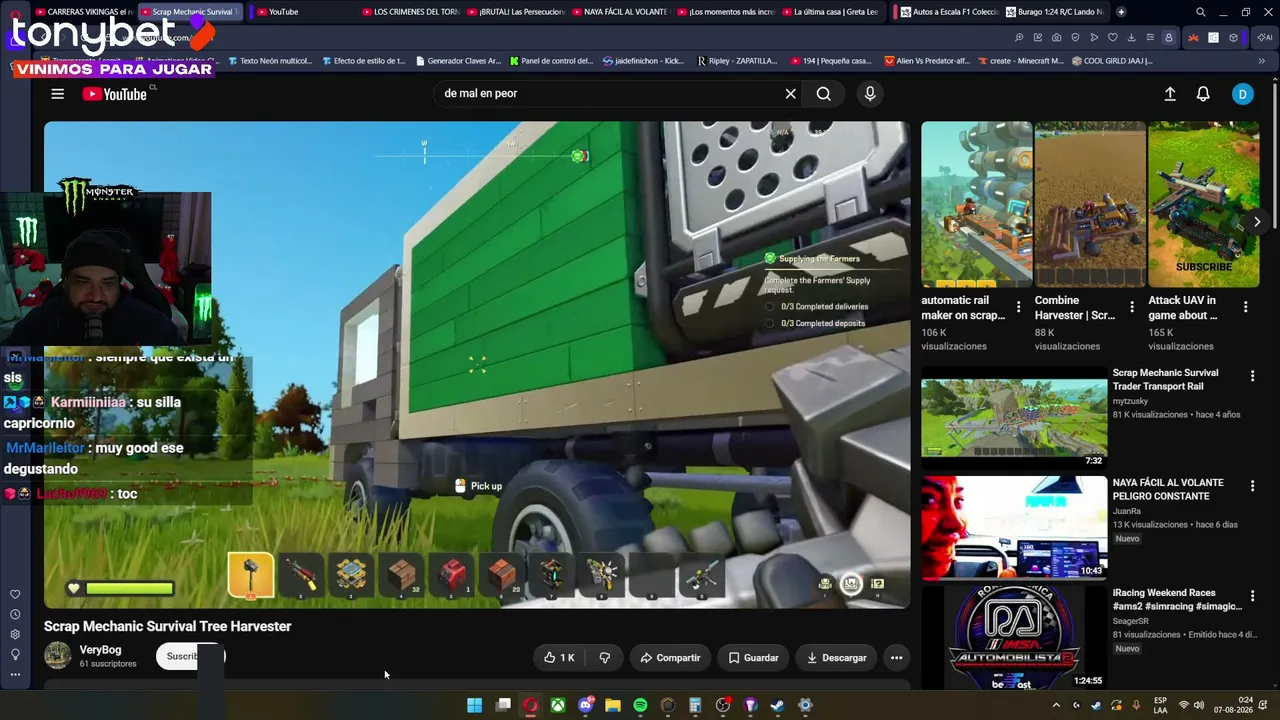
Task: Click the magnifier search button
Action: (823, 94)
